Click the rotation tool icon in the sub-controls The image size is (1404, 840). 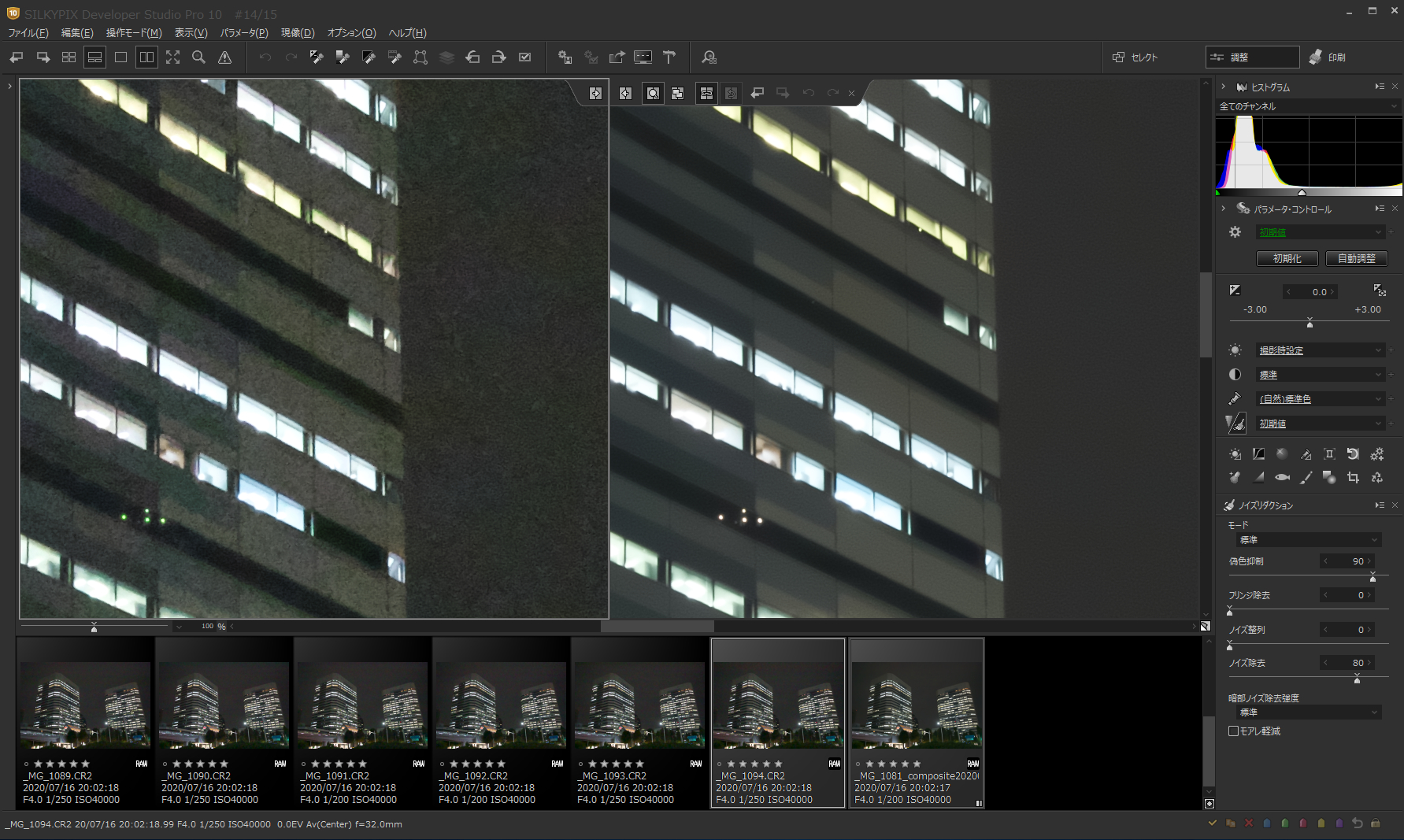pos(1353,454)
